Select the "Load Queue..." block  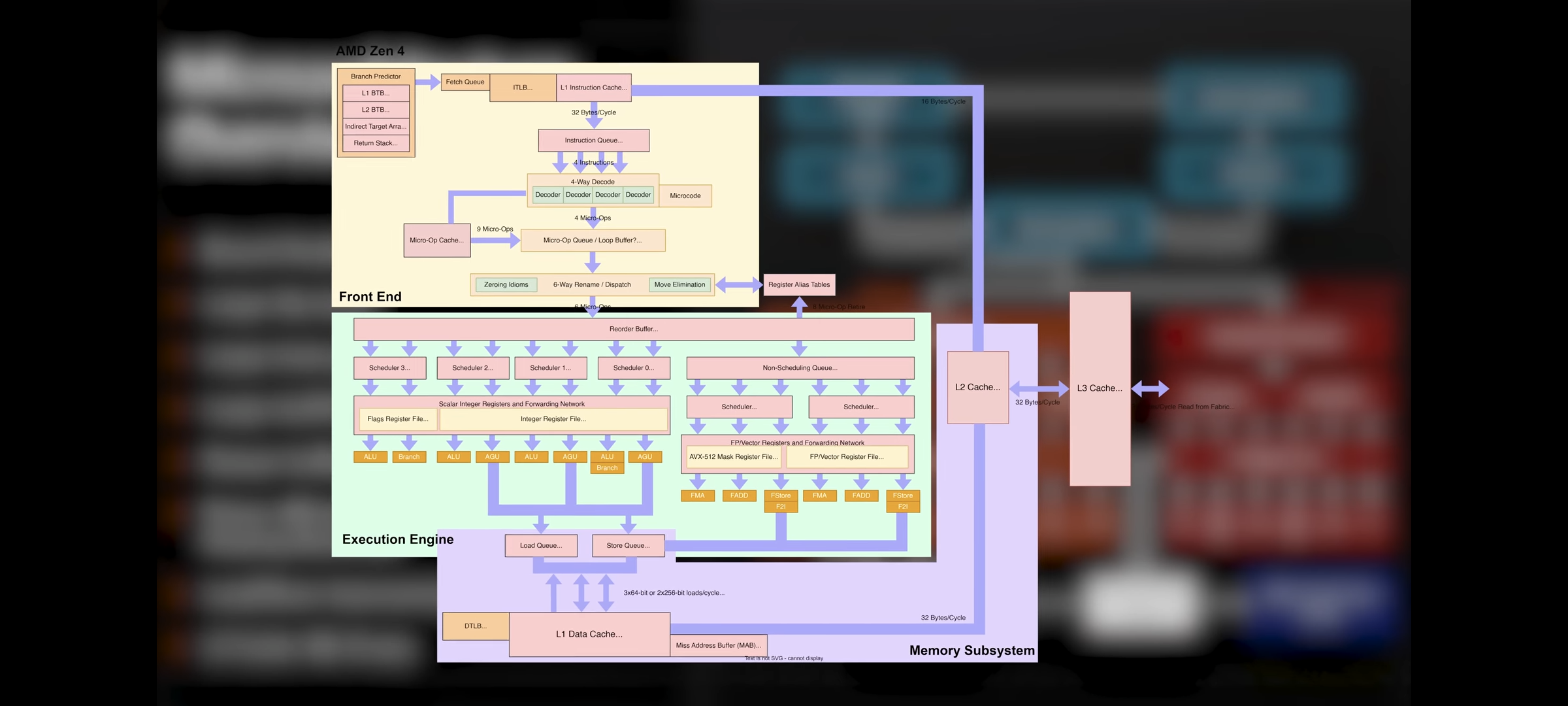click(x=541, y=546)
